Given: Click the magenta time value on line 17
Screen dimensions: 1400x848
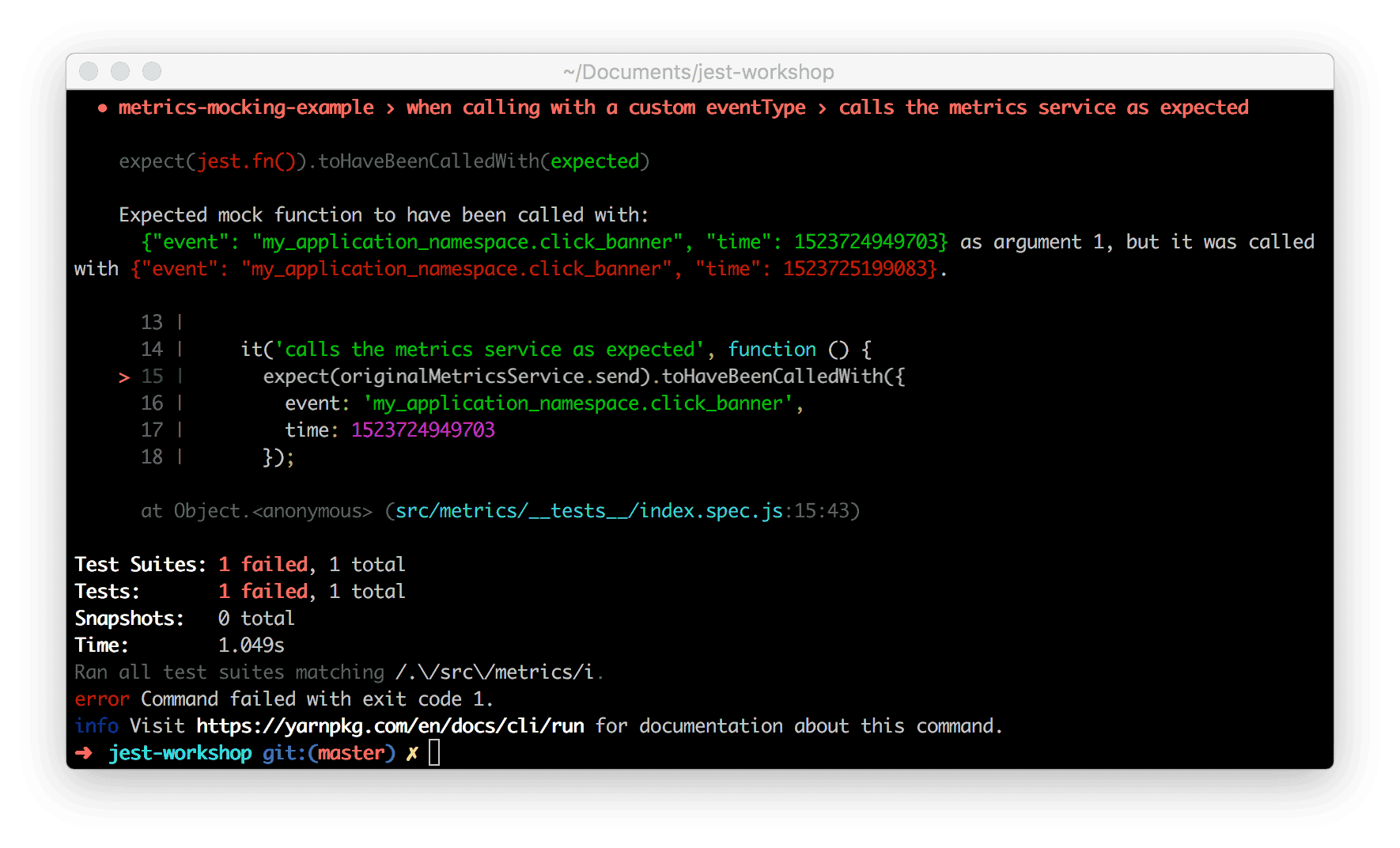Looking at the screenshot, I should [x=423, y=430].
